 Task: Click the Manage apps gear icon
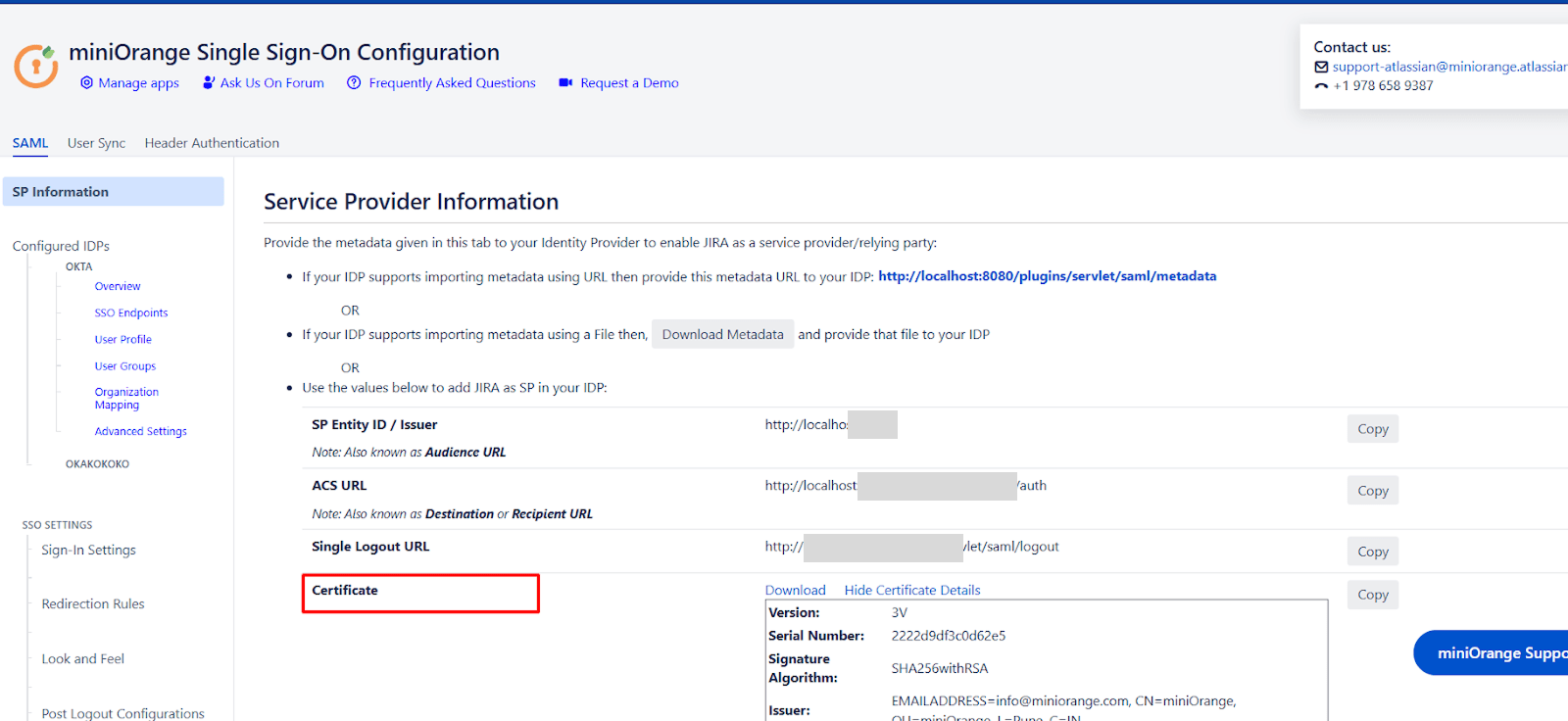point(86,83)
